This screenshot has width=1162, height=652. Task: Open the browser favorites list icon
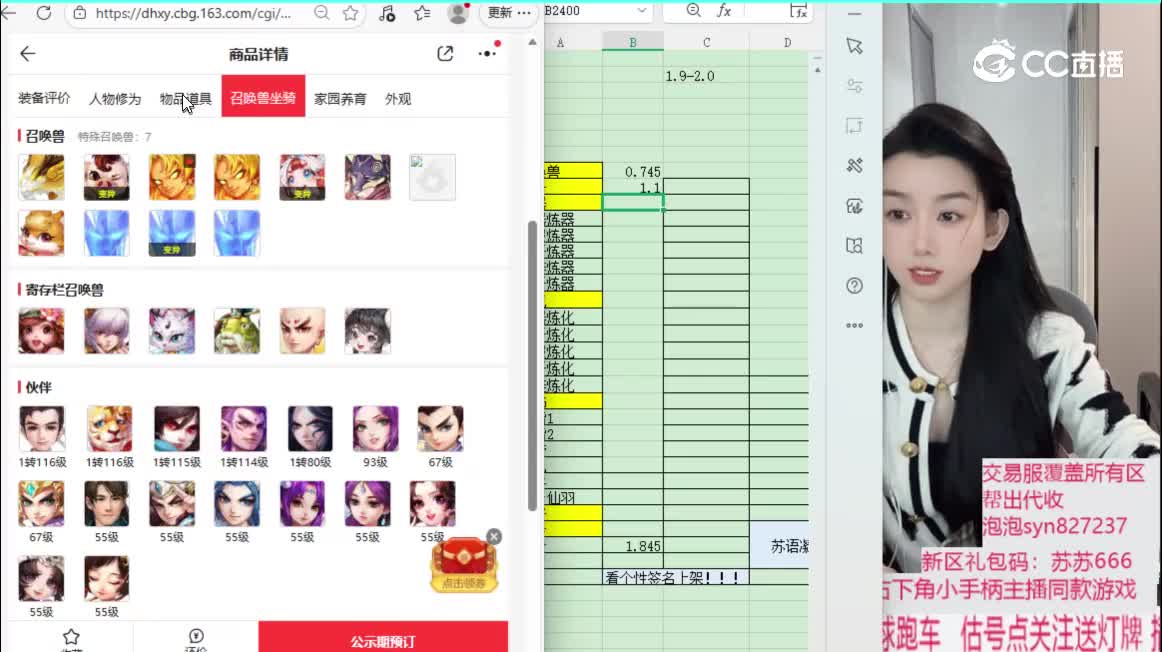point(422,13)
